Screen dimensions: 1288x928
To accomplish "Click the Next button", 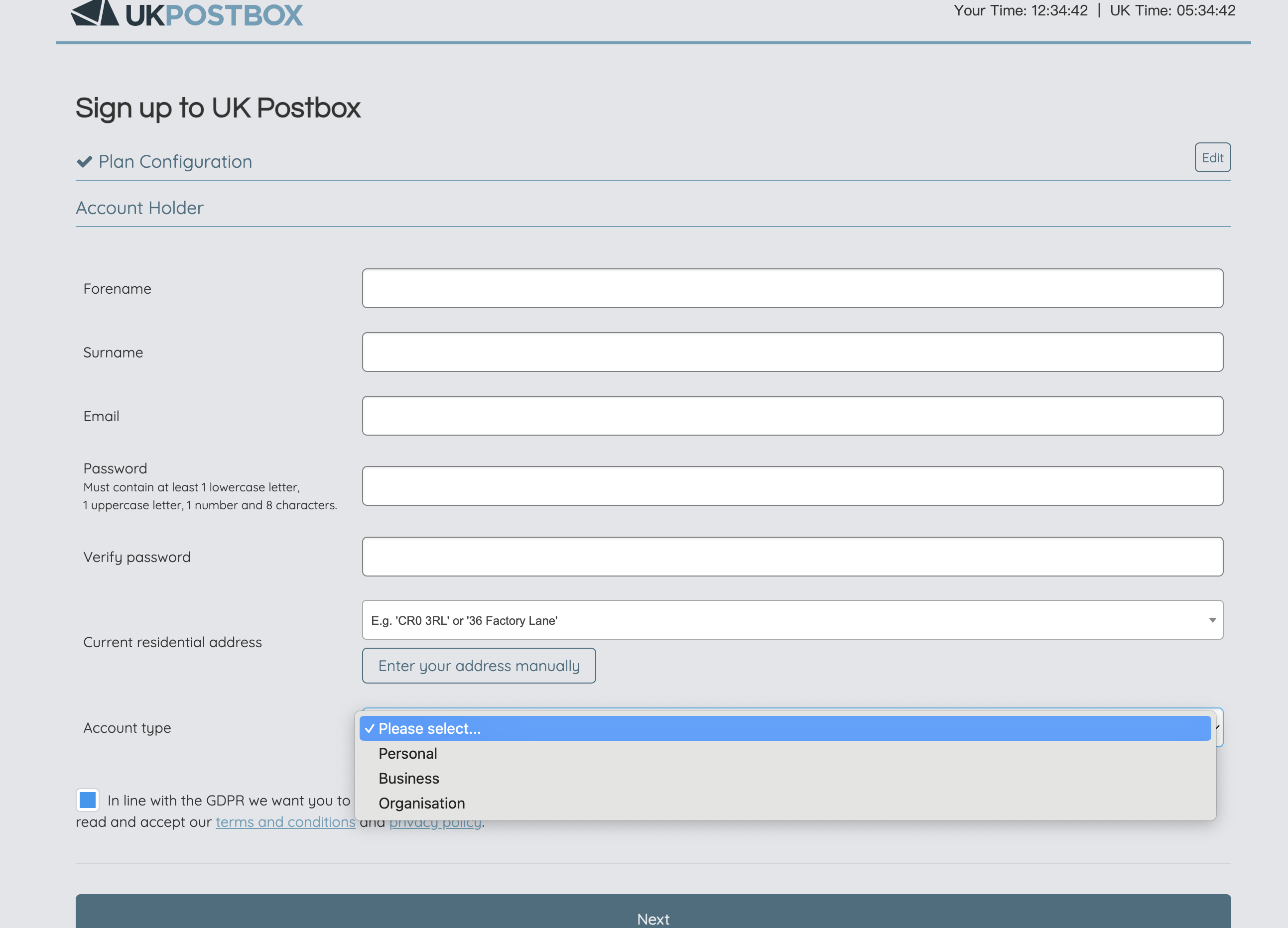I will [x=653, y=912].
